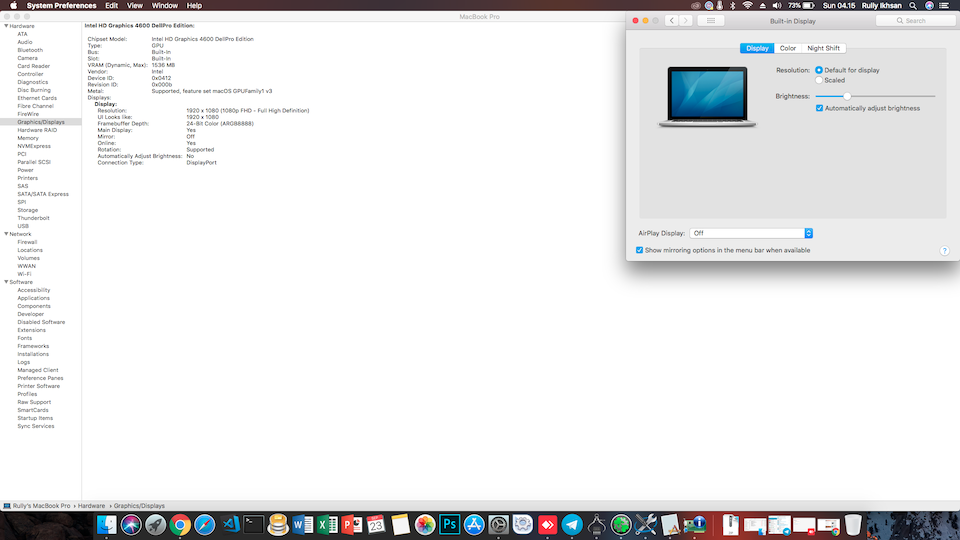This screenshot has height=540, width=960.
Task: Click Search field in Built-in Display window
Action: point(915,21)
